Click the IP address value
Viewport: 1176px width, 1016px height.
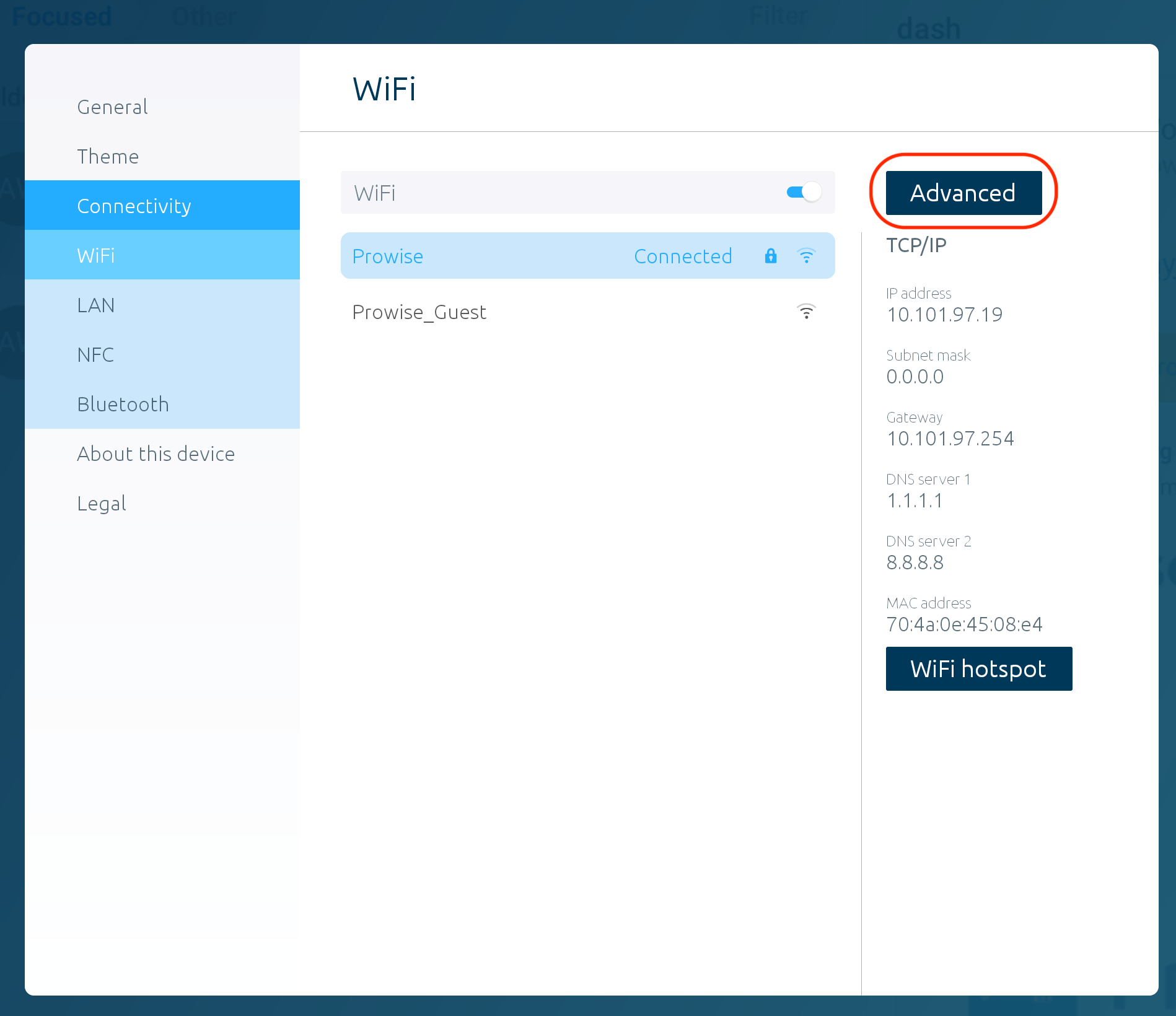(944, 315)
